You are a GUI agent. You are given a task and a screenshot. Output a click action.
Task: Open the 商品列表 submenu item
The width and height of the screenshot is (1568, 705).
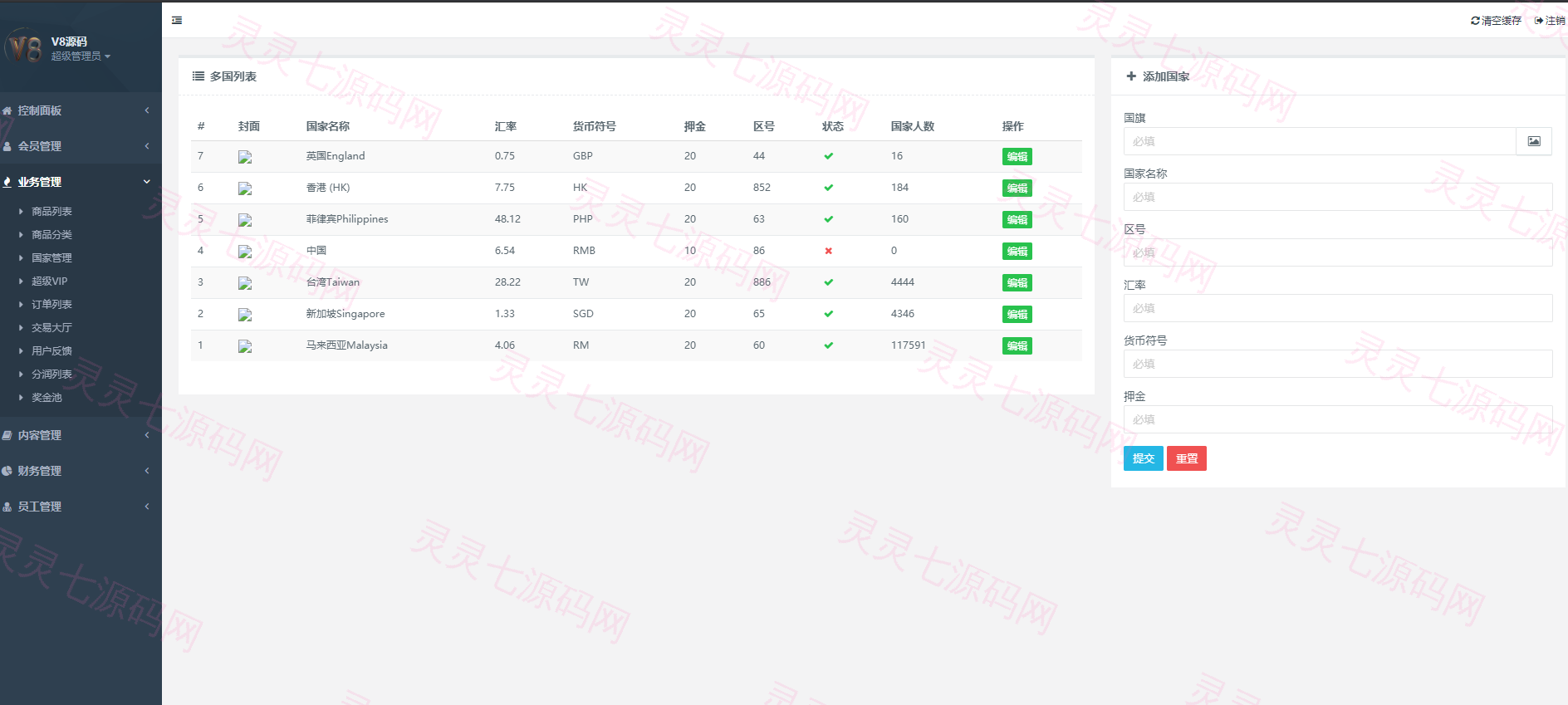pyautogui.click(x=51, y=212)
